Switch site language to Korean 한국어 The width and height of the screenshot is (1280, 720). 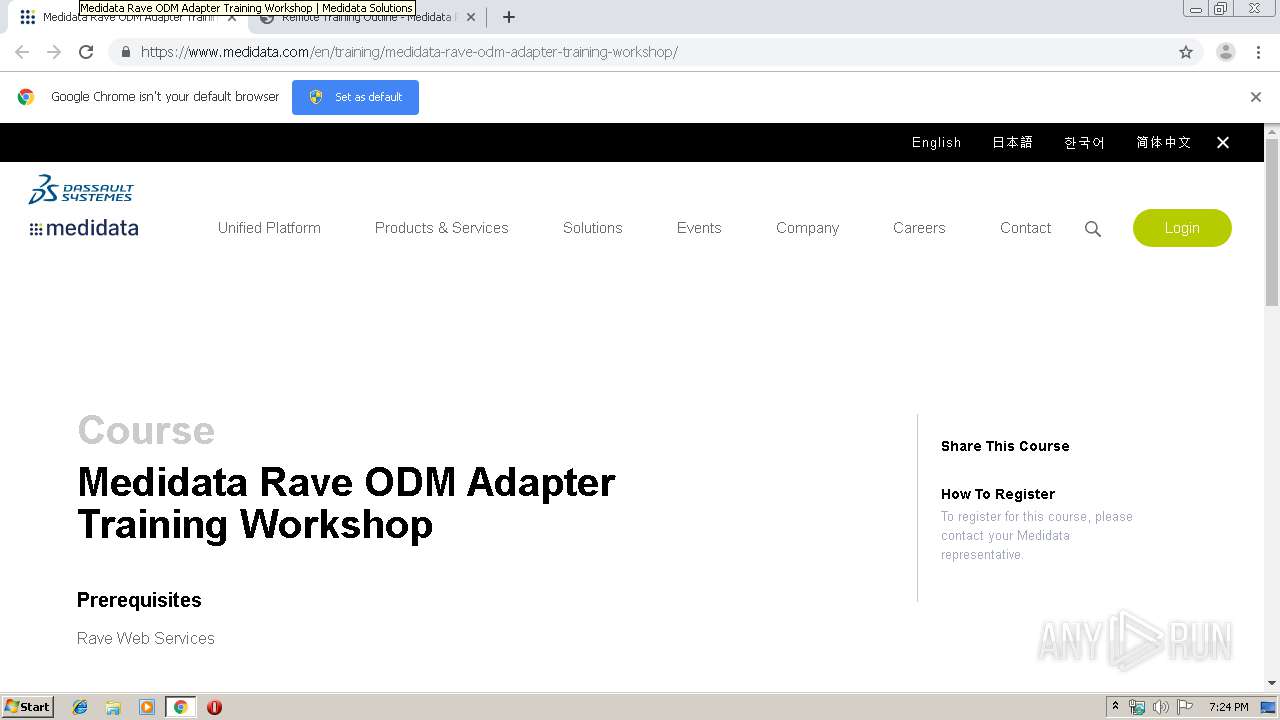pyautogui.click(x=1084, y=142)
